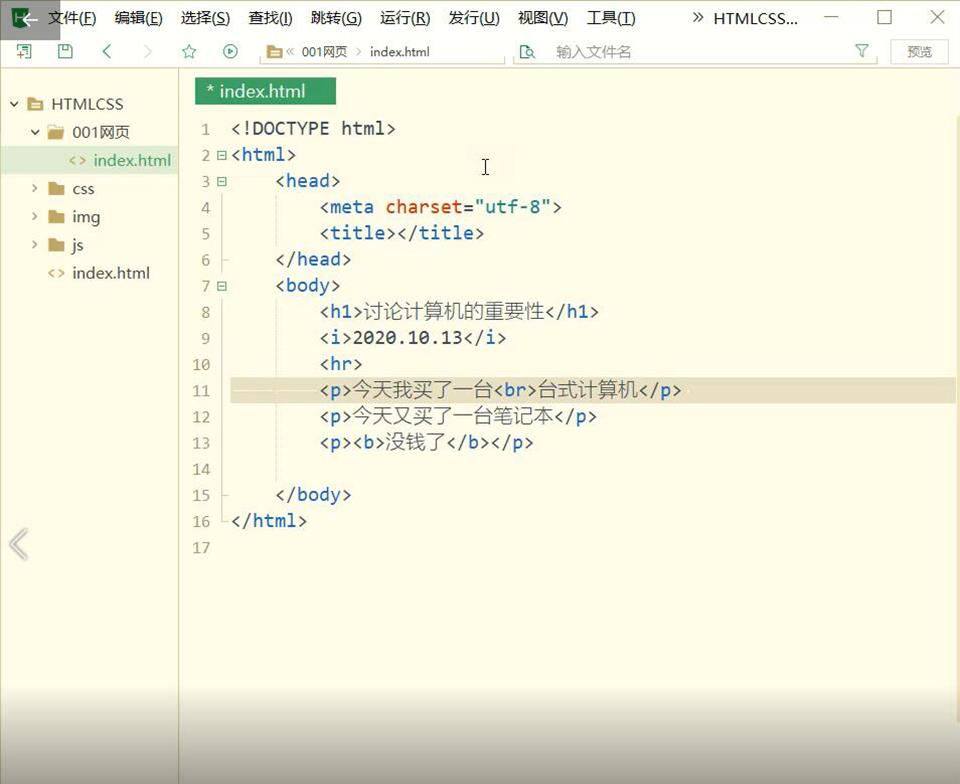Fold the head tag on line 3
The image size is (960, 784).
pos(222,182)
